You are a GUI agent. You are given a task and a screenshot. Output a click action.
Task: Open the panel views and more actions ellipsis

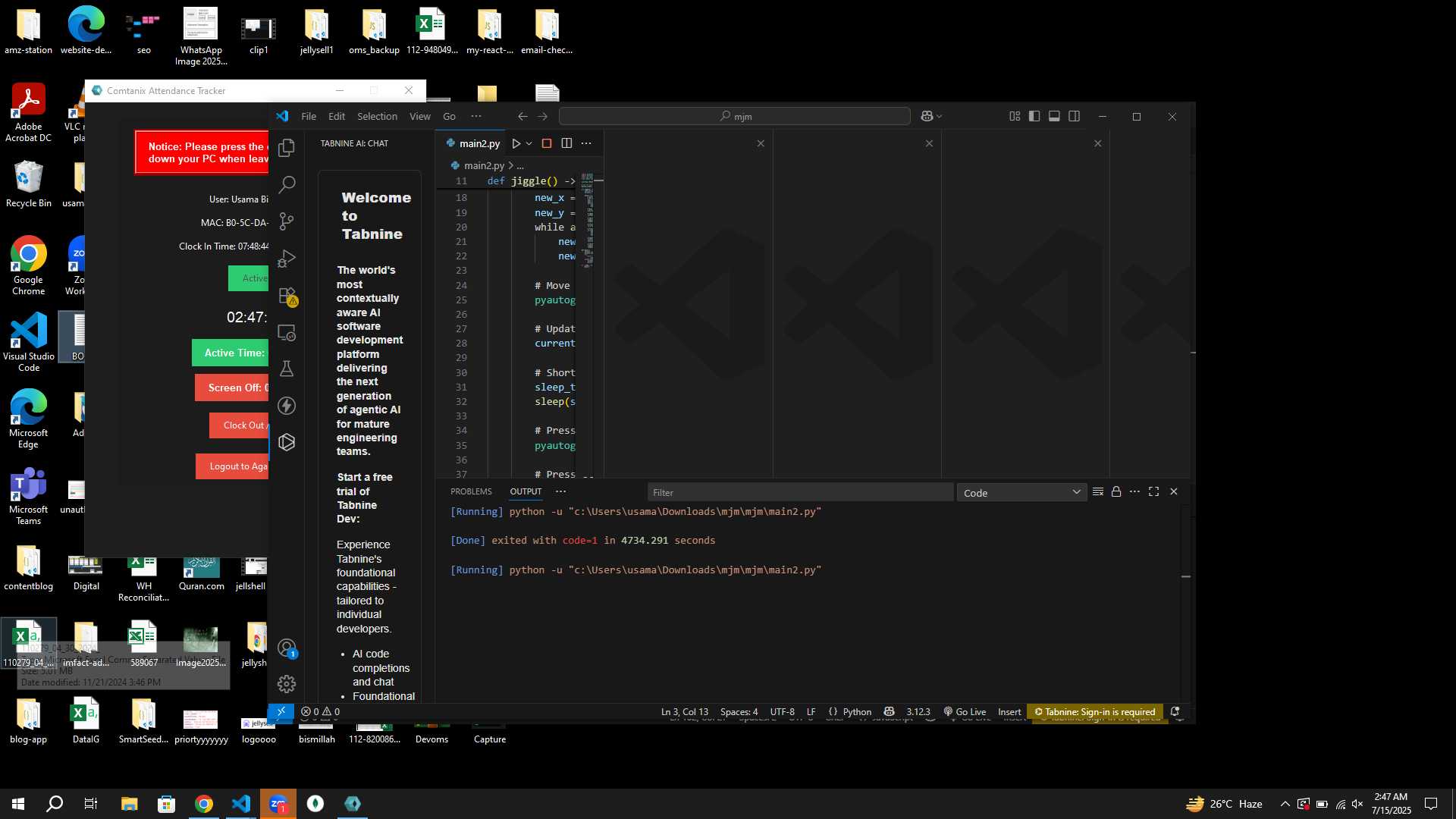[x=560, y=491]
